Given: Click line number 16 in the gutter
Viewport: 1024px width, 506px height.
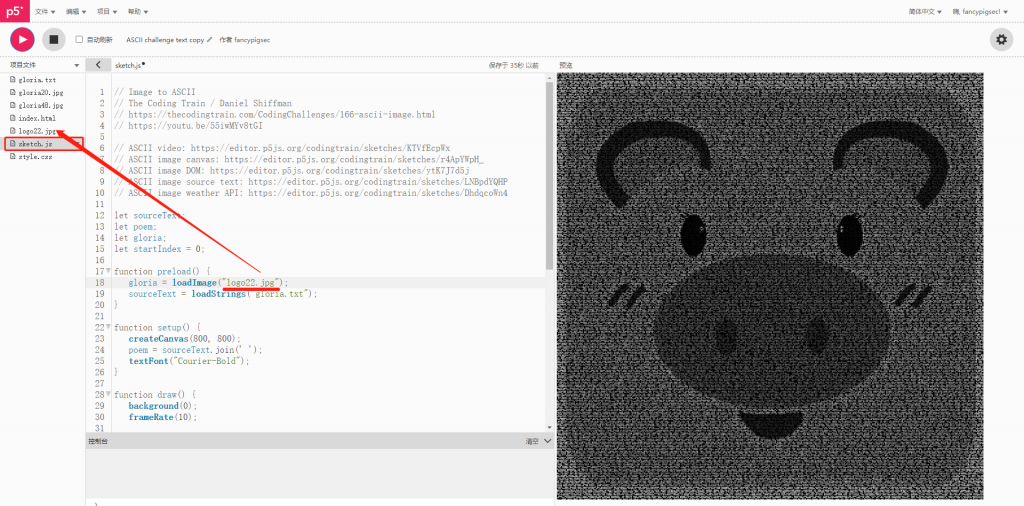Looking at the screenshot, I should (100, 260).
